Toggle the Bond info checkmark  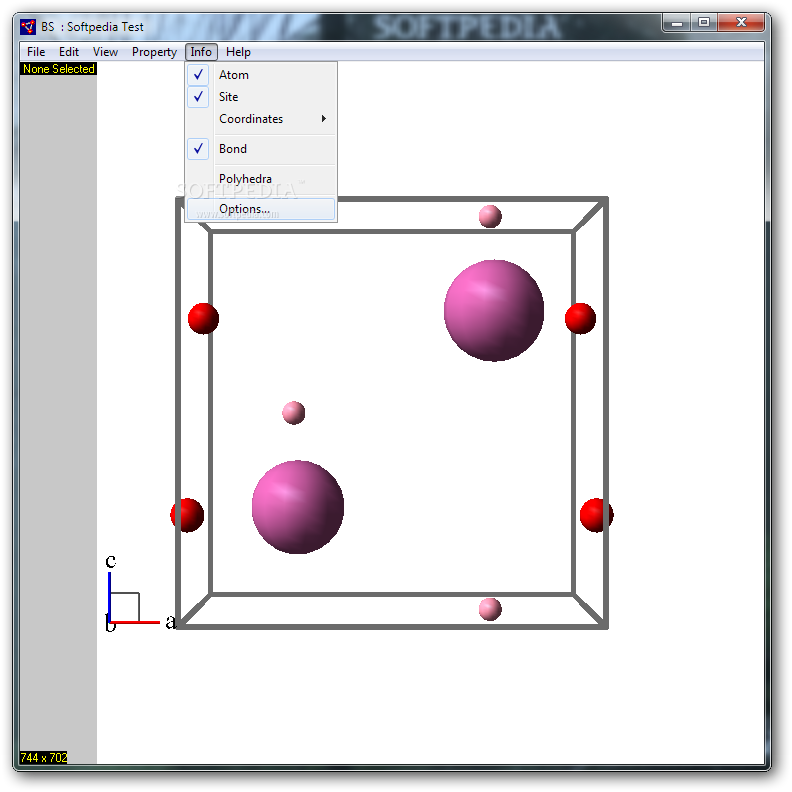[261, 148]
